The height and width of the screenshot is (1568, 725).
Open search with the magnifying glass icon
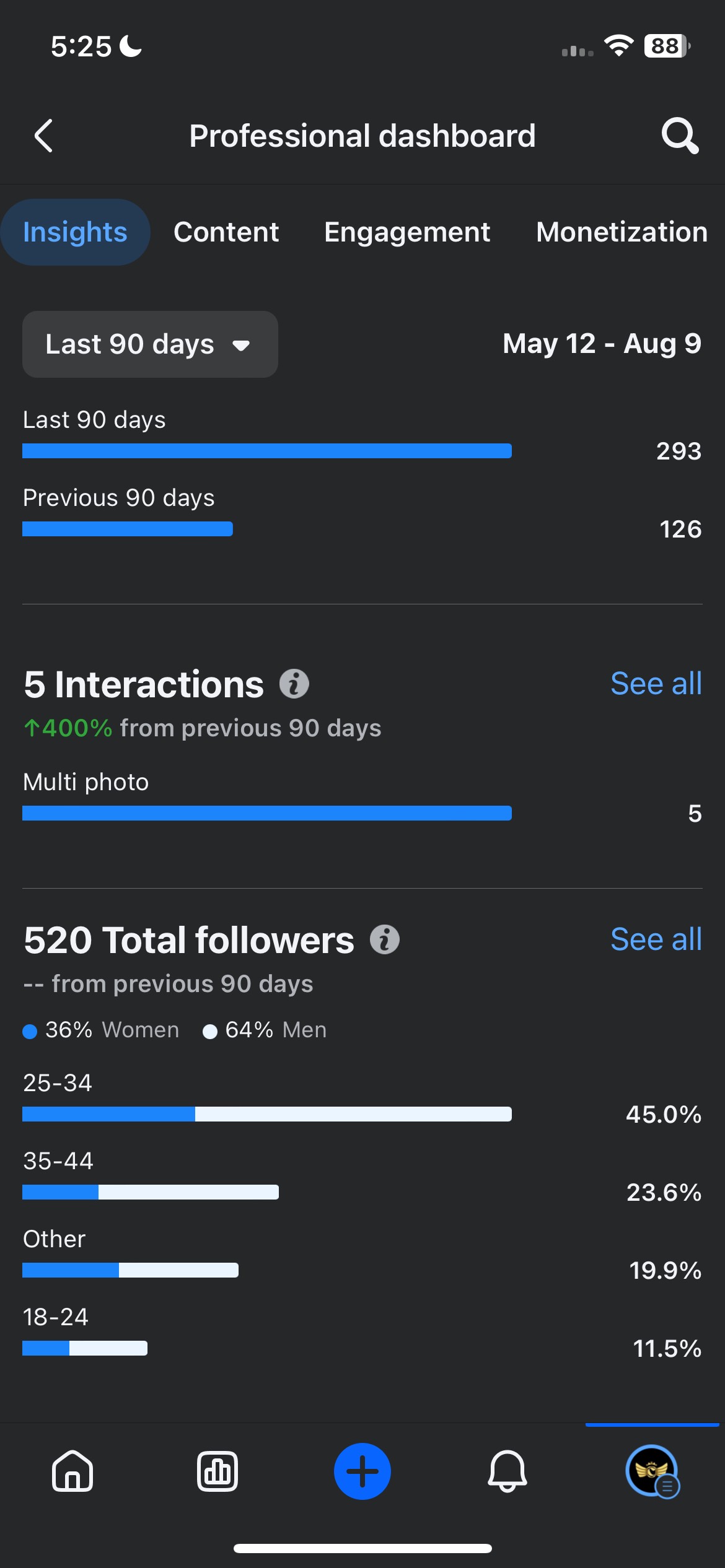680,136
